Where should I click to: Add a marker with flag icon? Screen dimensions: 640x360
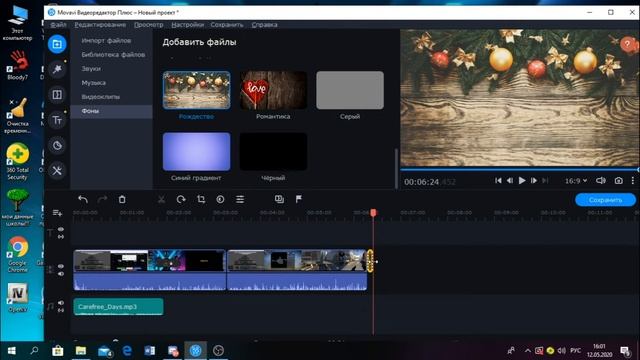299,199
